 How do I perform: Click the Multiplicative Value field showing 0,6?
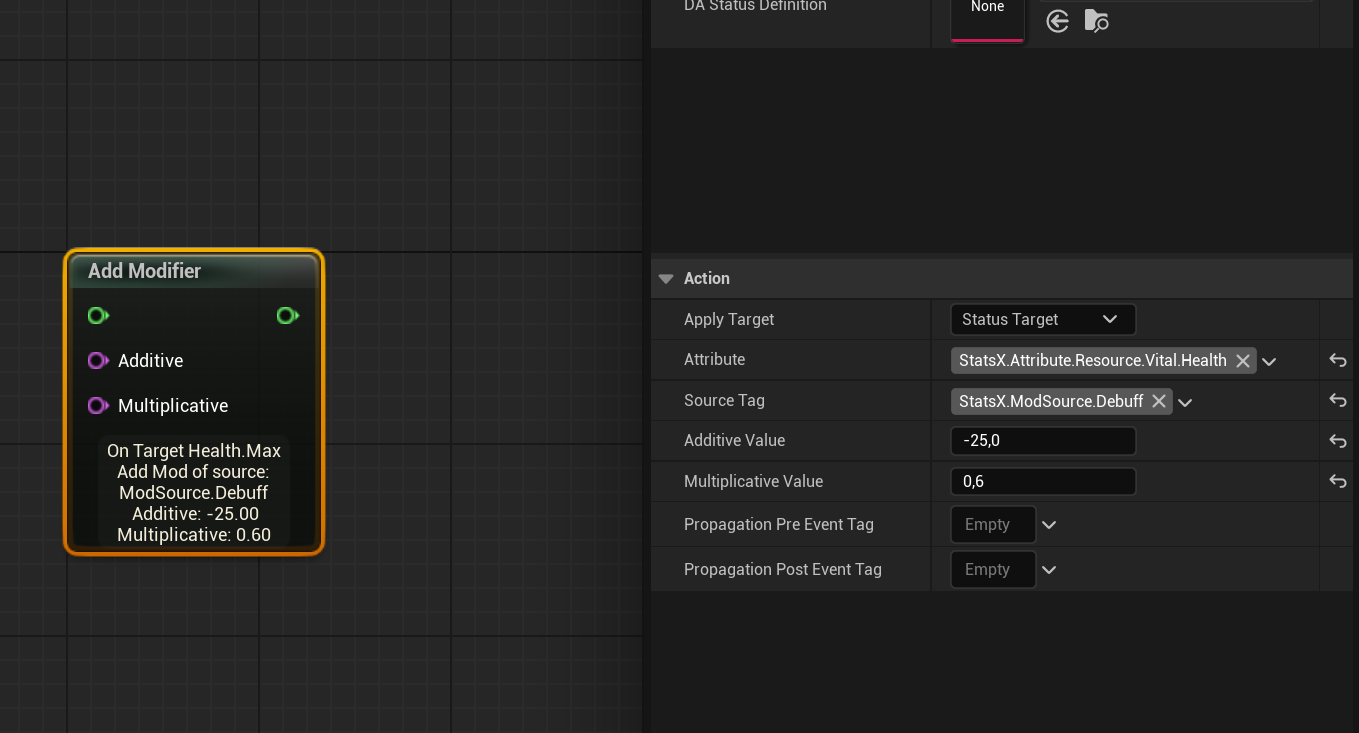[x=1043, y=481]
